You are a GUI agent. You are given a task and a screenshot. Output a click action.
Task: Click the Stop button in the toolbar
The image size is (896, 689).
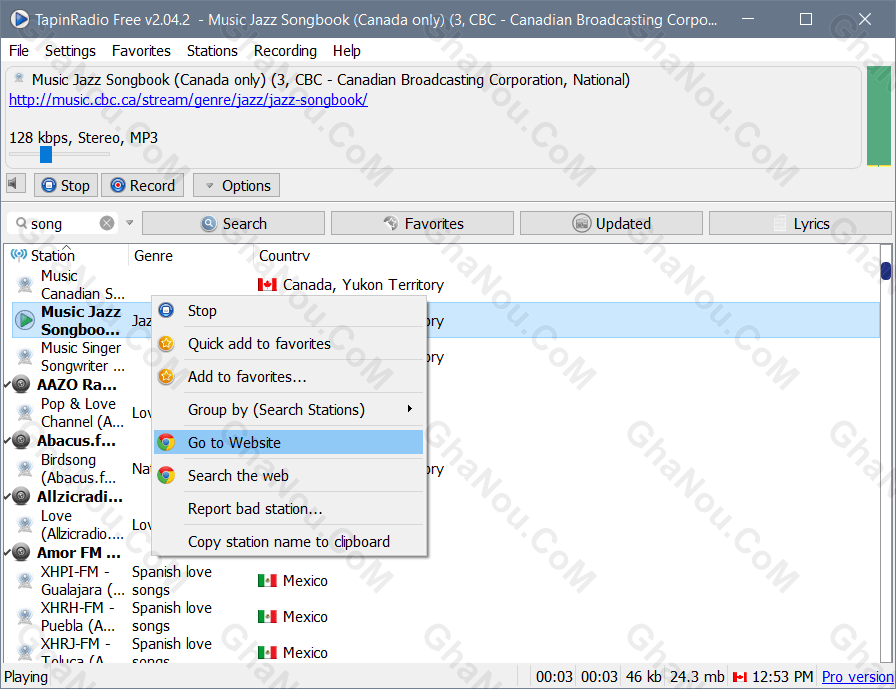[66, 185]
